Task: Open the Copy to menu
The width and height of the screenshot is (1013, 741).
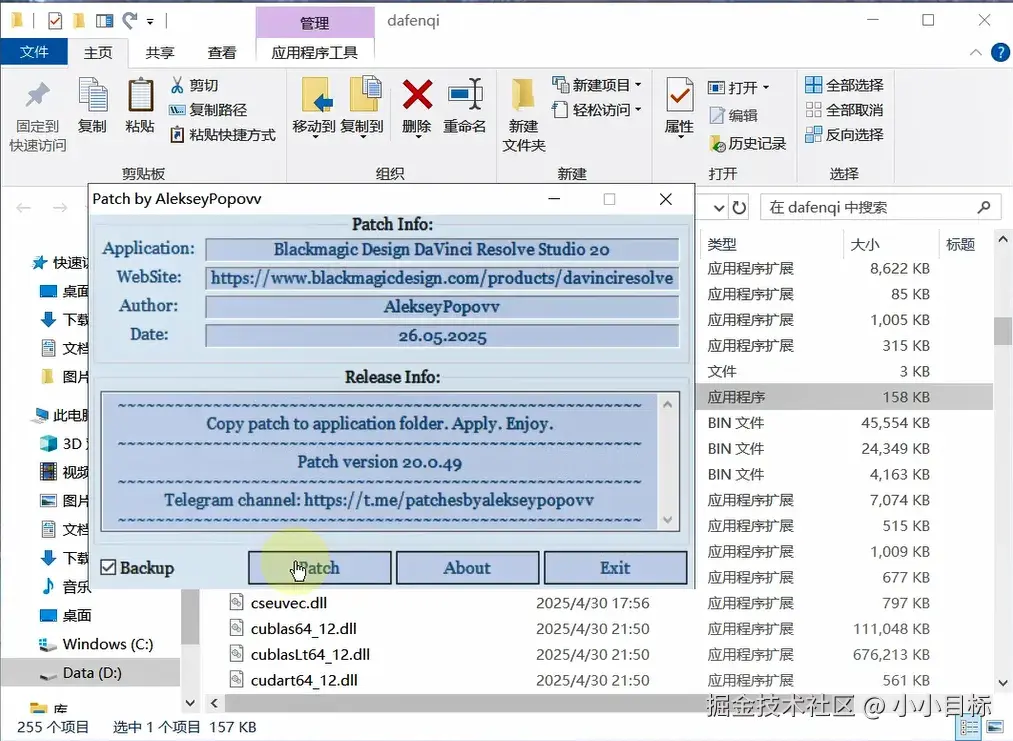Action: [362, 107]
